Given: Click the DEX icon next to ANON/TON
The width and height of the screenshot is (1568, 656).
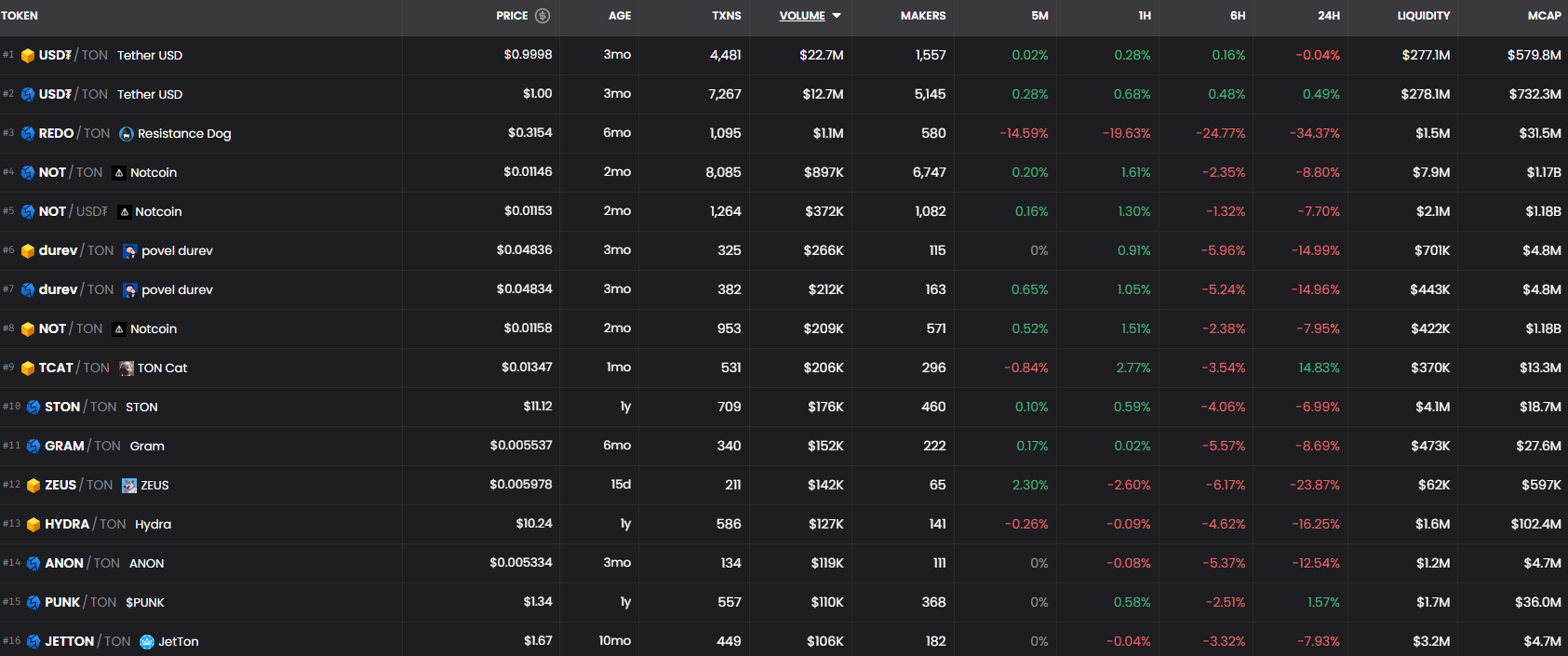Looking at the screenshot, I should [x=34, y=564].
